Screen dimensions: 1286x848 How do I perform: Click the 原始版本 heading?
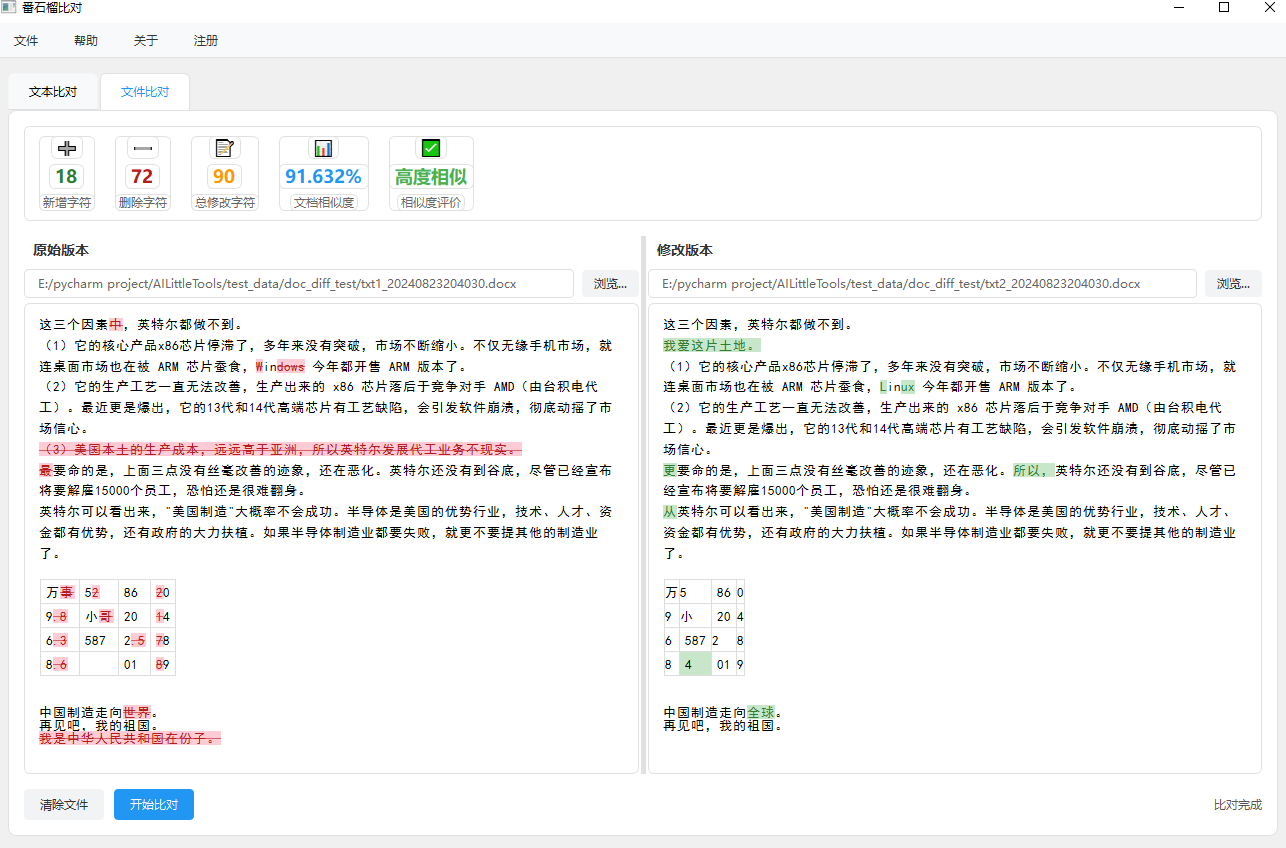coord(61,250)
